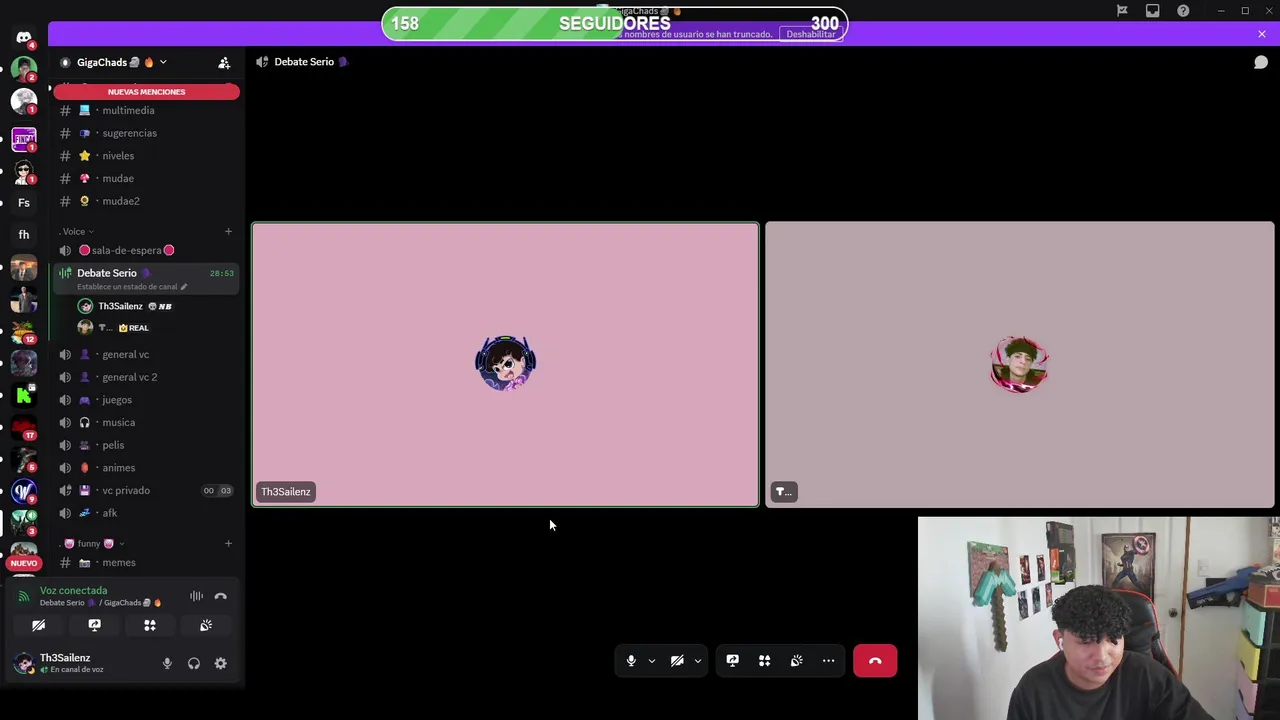Toggle deafen headphones in user panel
The height and width of the screenshot is (720, 1280).
tap(194, 663)
